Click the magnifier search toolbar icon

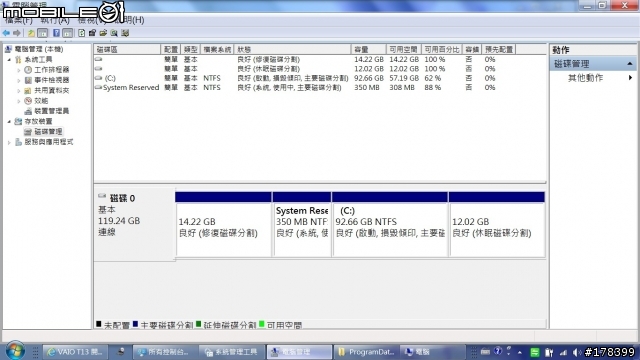point(114,33)
